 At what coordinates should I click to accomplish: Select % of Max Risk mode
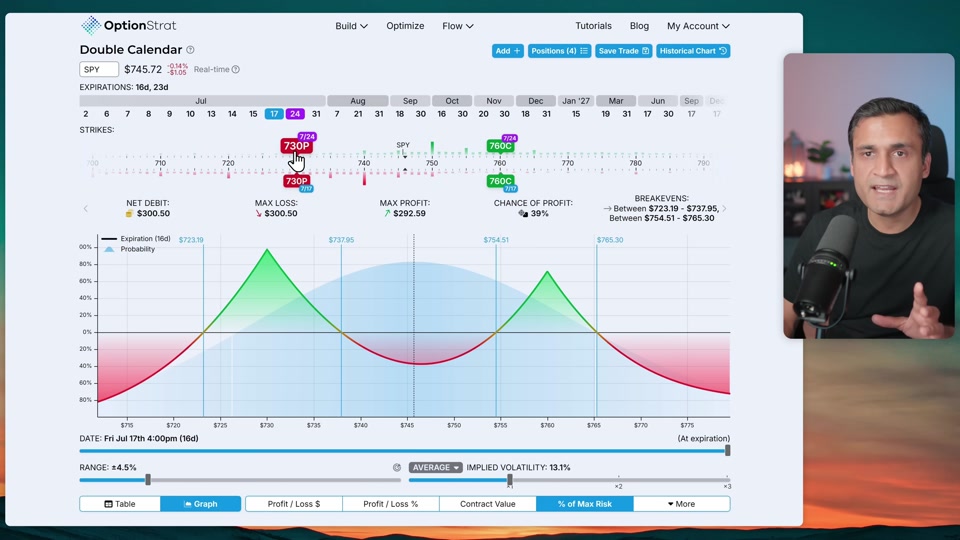[x=585, y=504]
